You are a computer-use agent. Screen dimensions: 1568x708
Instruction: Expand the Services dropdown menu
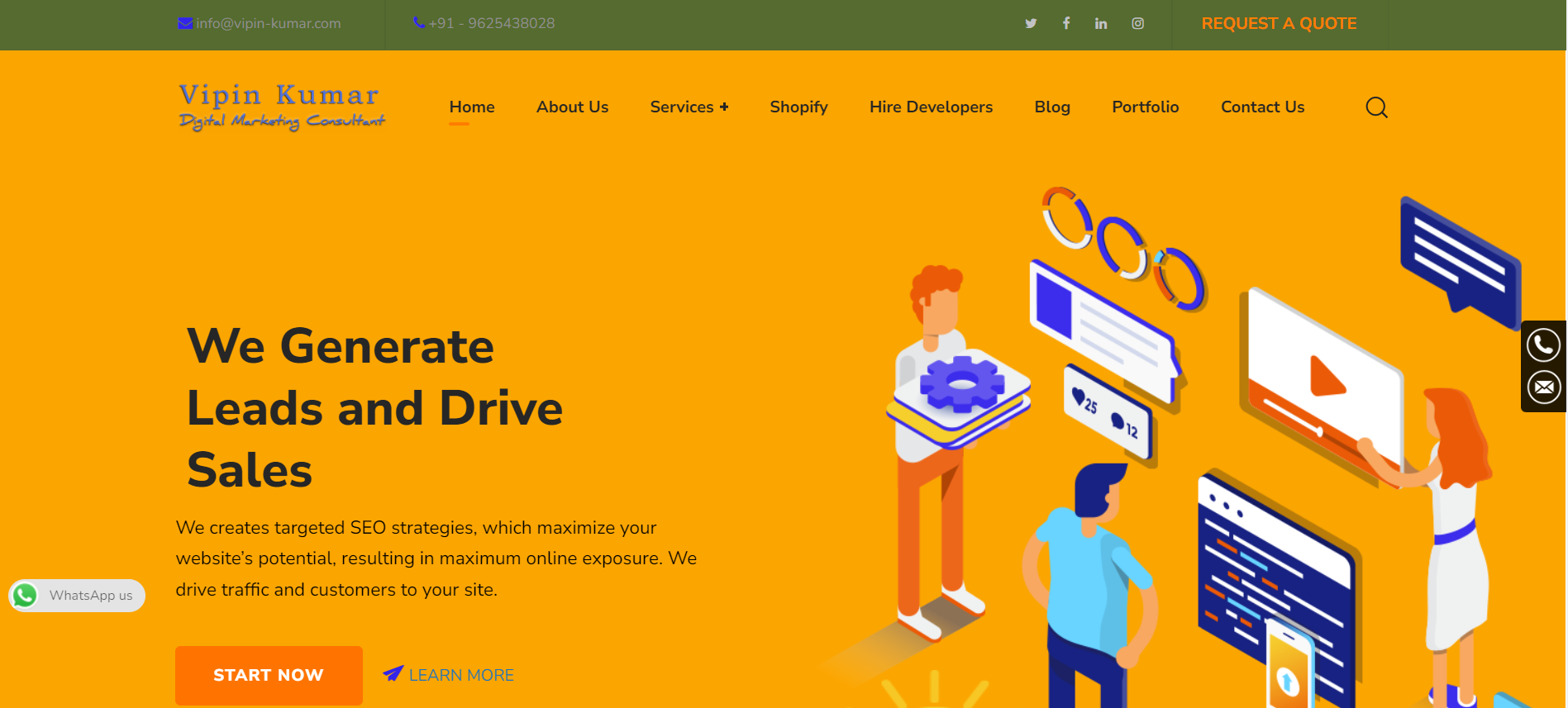pos(689,107)
